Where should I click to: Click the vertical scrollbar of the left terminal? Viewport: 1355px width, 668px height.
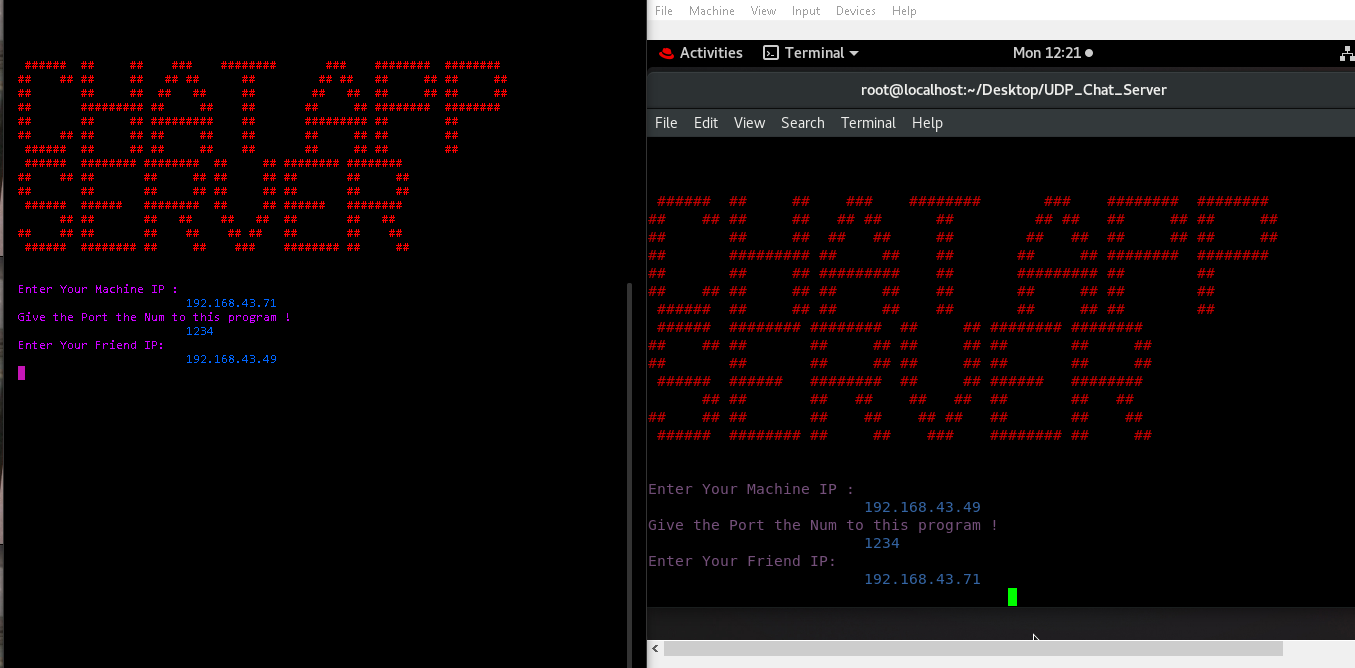628,473
